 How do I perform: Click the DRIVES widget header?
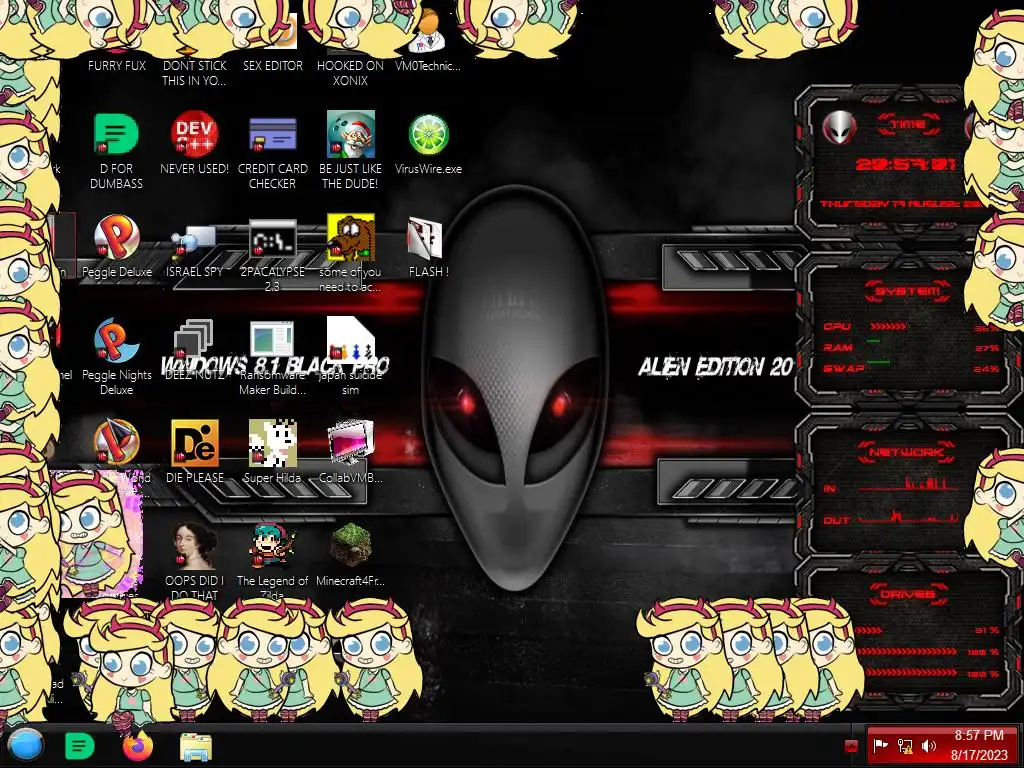pyautogui.click(x=908, y=594)
